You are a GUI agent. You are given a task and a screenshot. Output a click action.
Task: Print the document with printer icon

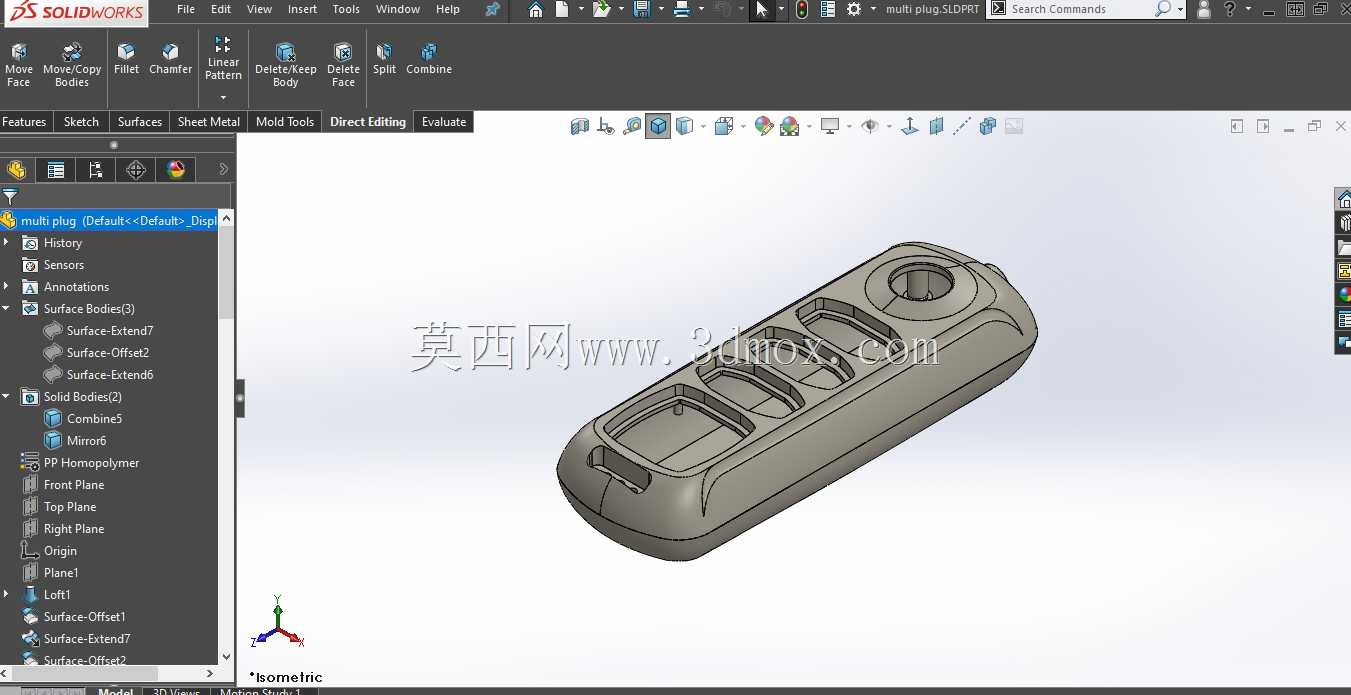pyautogui.click(x=681, y=9)
